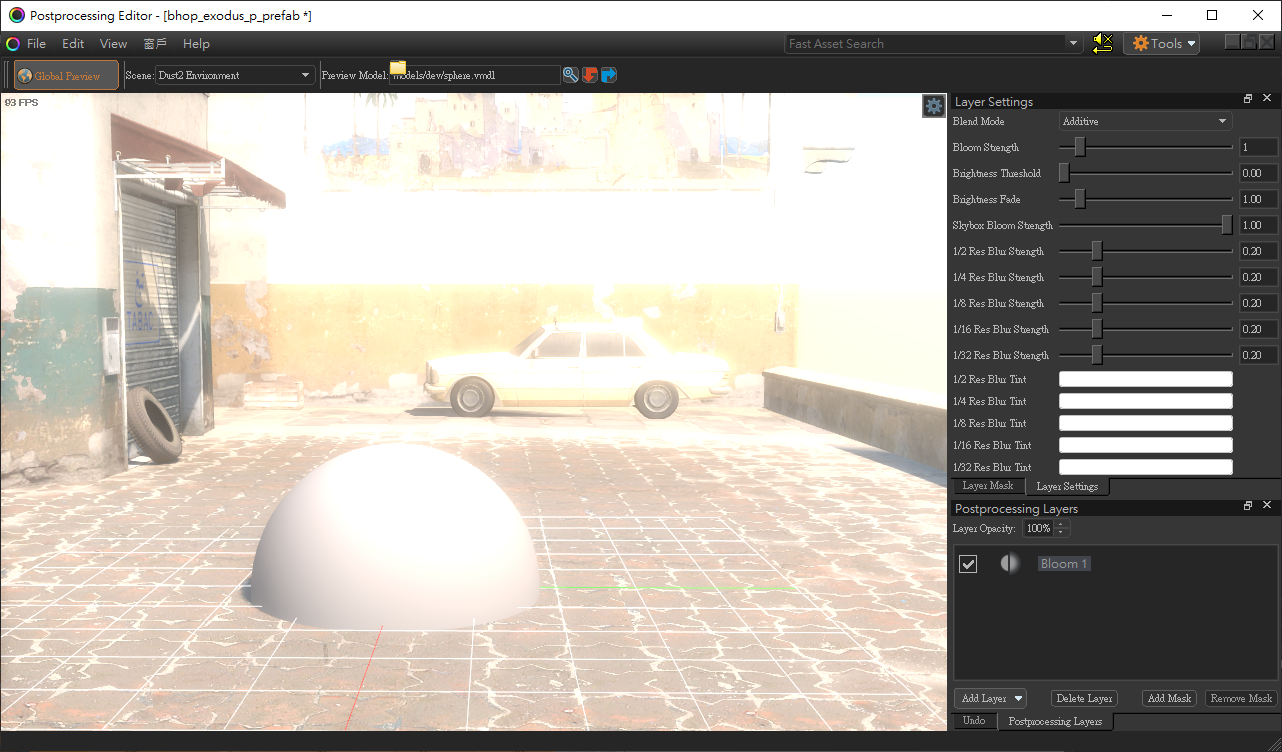Open the Scene dropdown Dust2 Environment

[235, 75]
